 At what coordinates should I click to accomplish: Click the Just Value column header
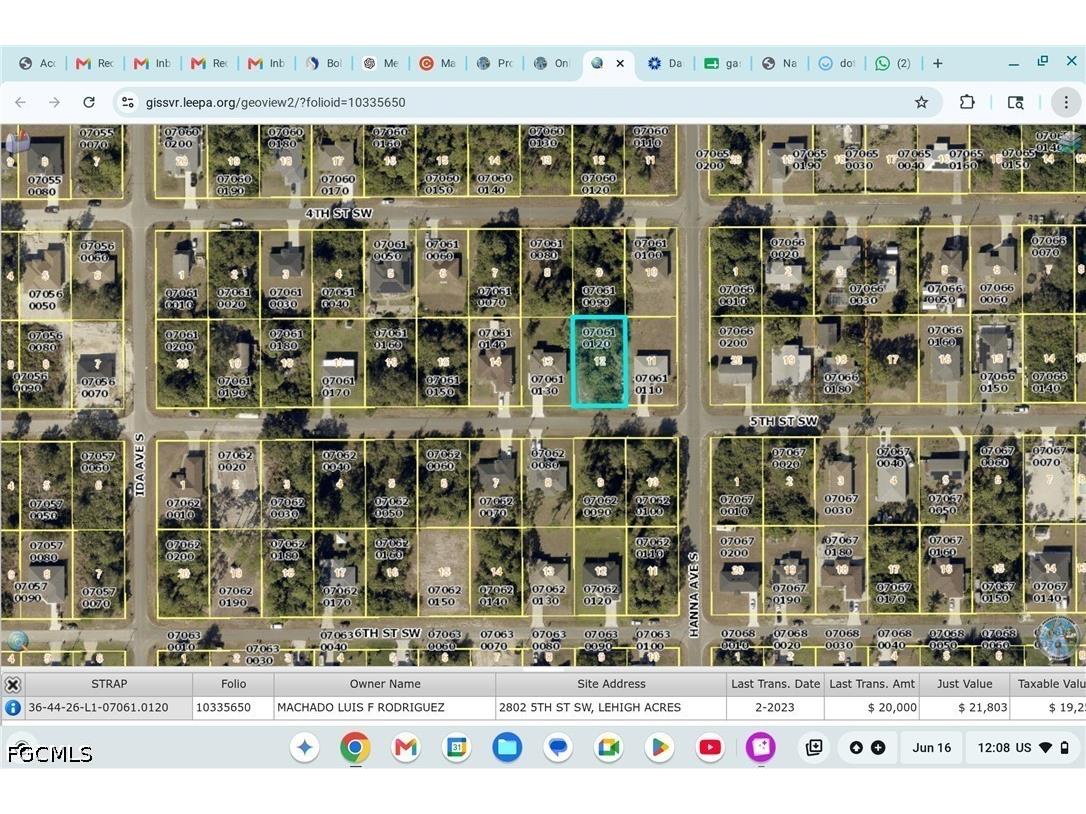(x=965, y=684)
